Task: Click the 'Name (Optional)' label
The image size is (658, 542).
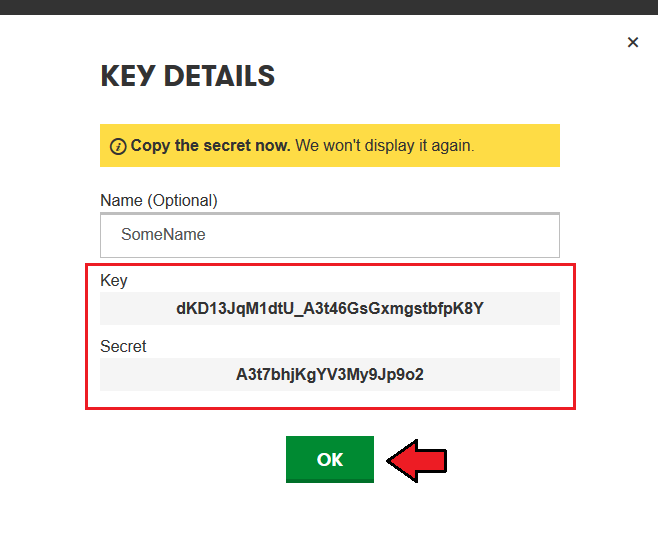Action: (159, 201)
